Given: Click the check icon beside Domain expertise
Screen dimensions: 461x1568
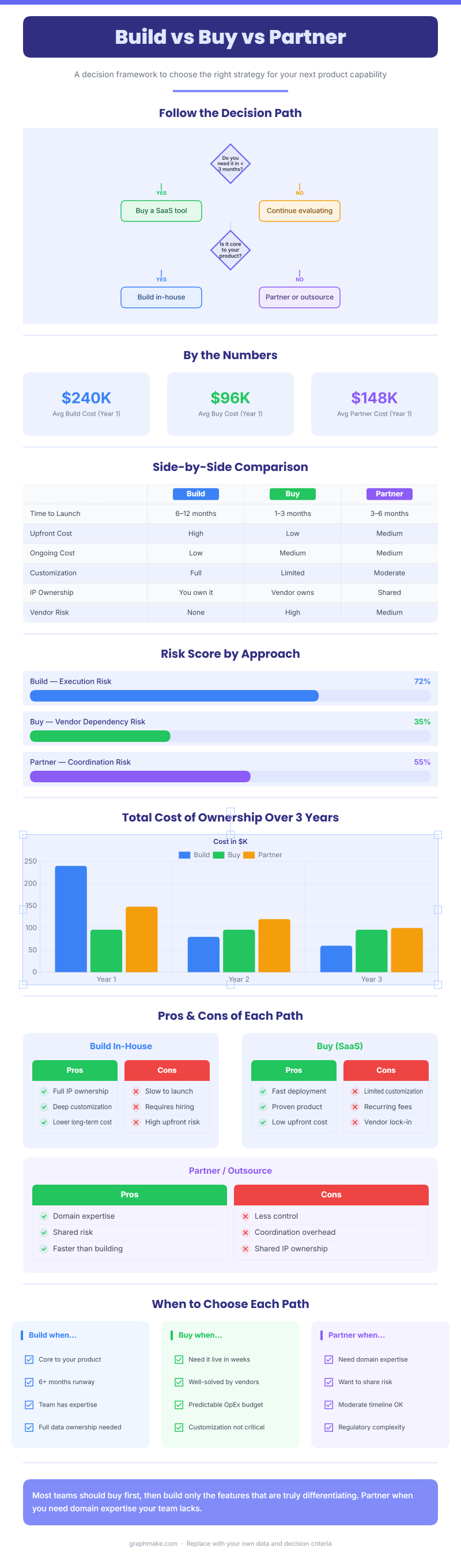Looking at the screenshot, I should coord(44,1216).
